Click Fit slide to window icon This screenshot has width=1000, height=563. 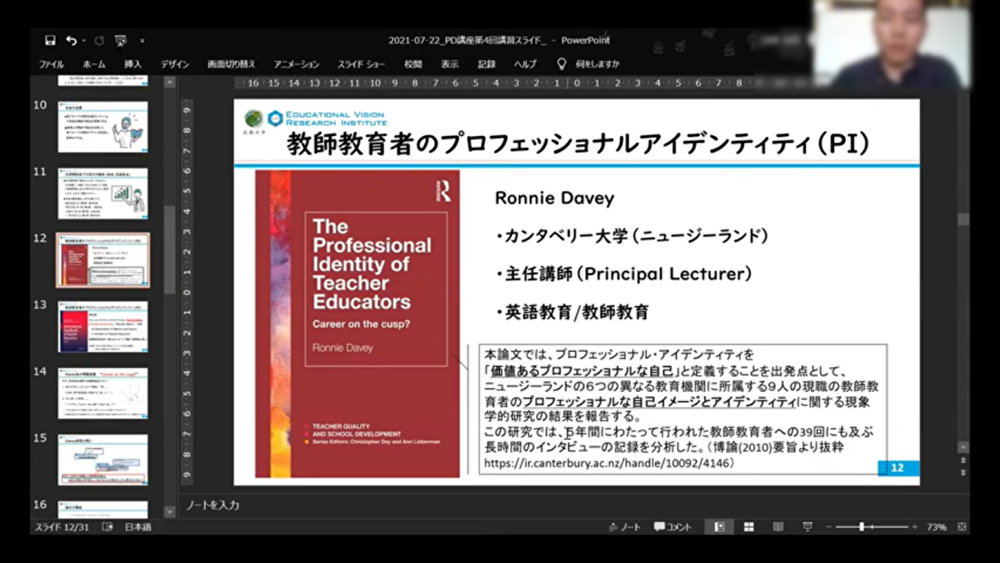click(962, 527)
